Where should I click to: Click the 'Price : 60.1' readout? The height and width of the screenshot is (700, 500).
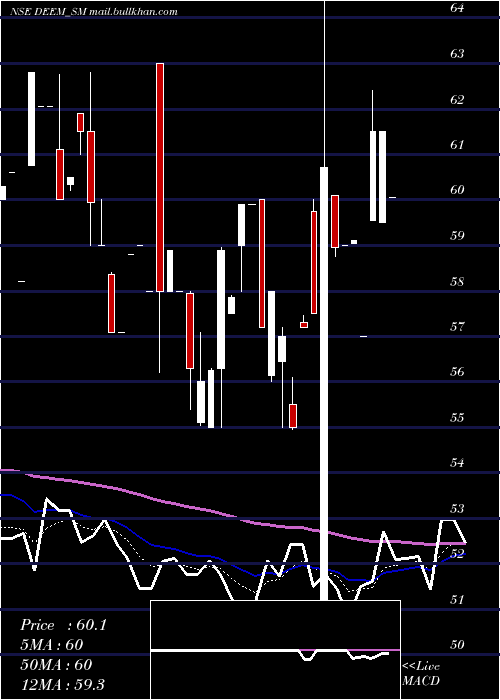click(63, 625)
